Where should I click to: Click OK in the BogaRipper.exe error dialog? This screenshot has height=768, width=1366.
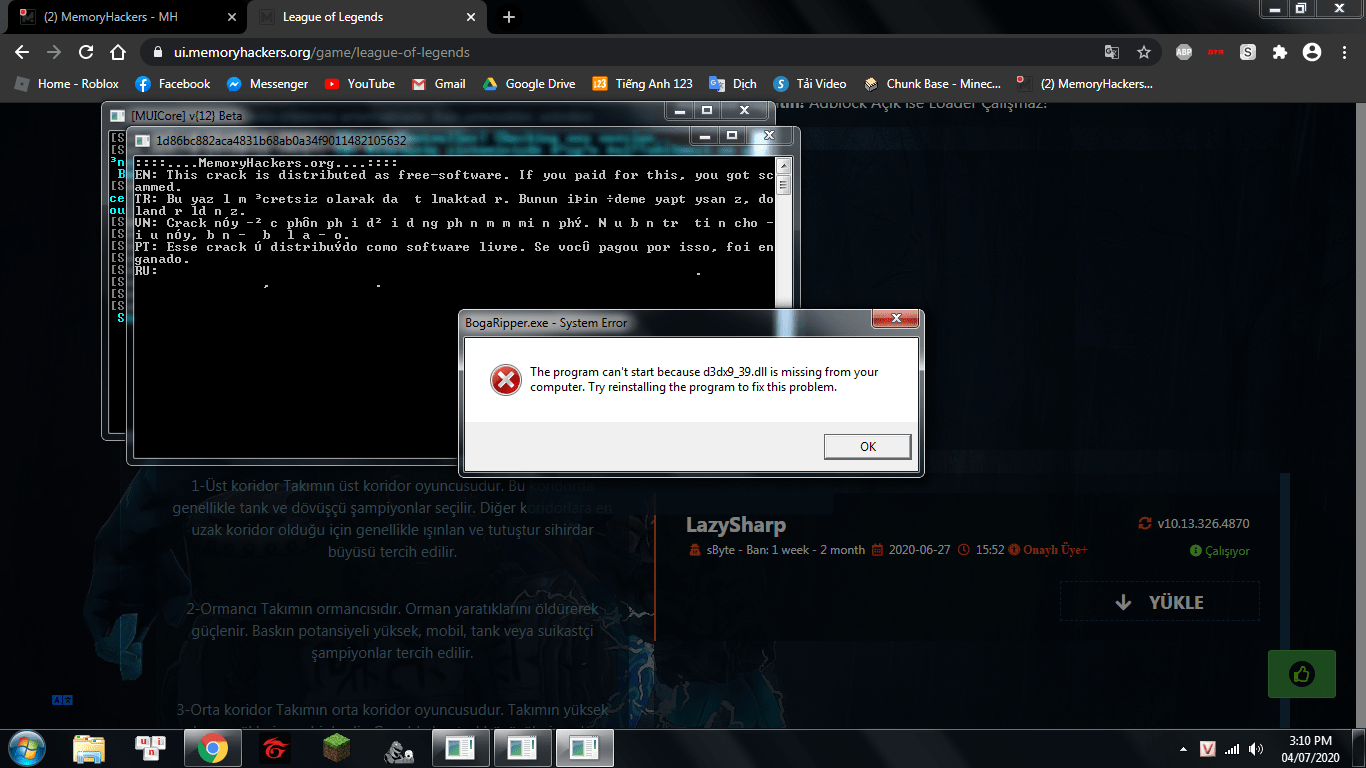click(867, 446)
